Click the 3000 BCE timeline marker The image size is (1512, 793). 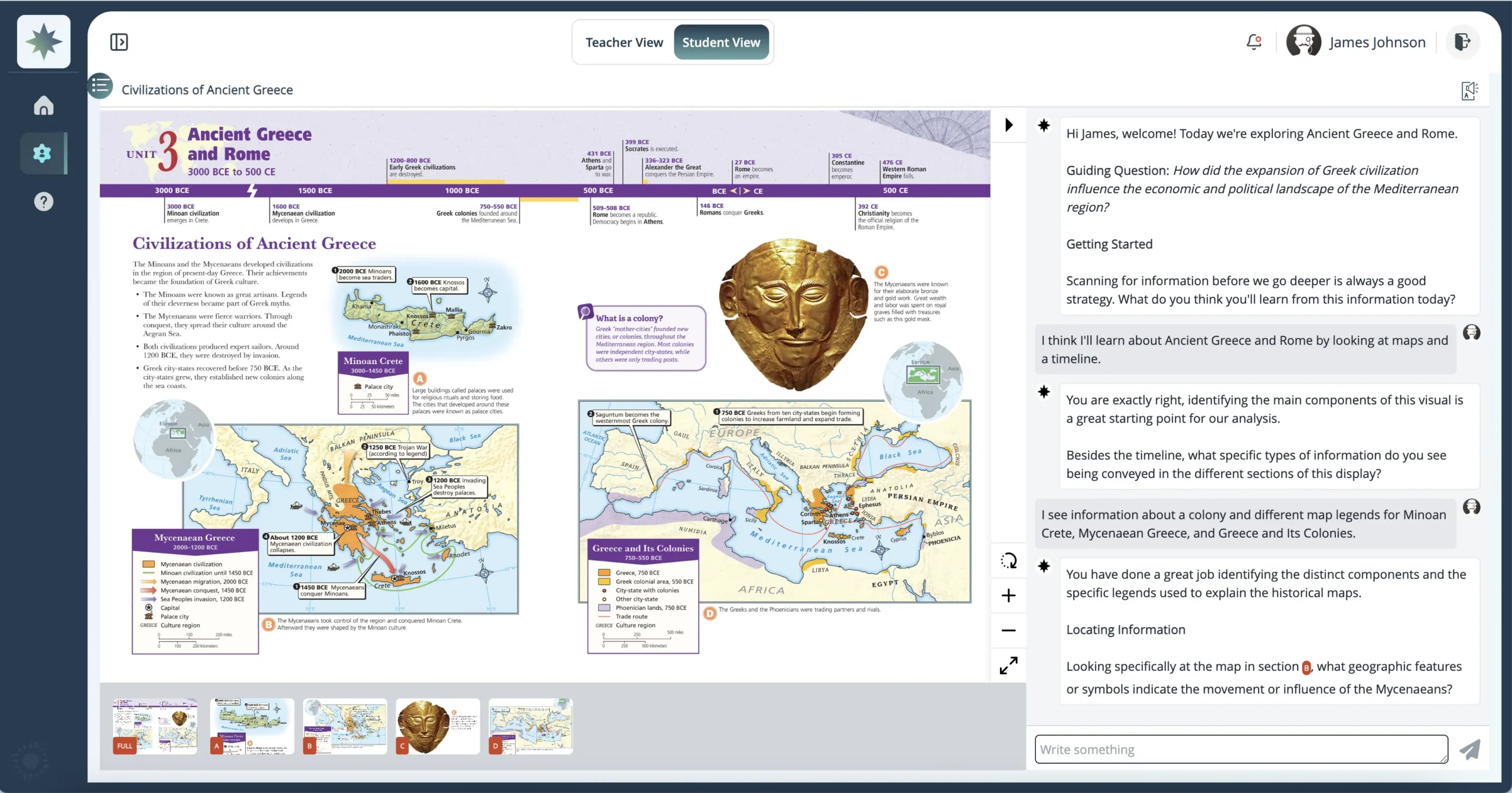172,190
